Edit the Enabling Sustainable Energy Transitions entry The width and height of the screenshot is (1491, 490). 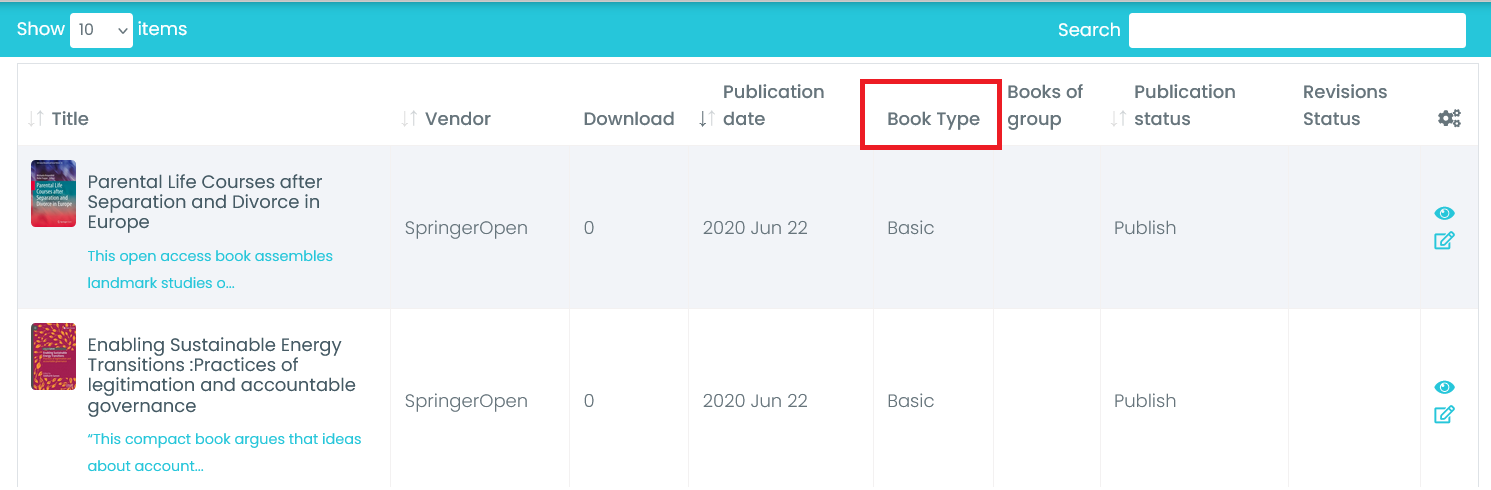[x=1444, y=415]
